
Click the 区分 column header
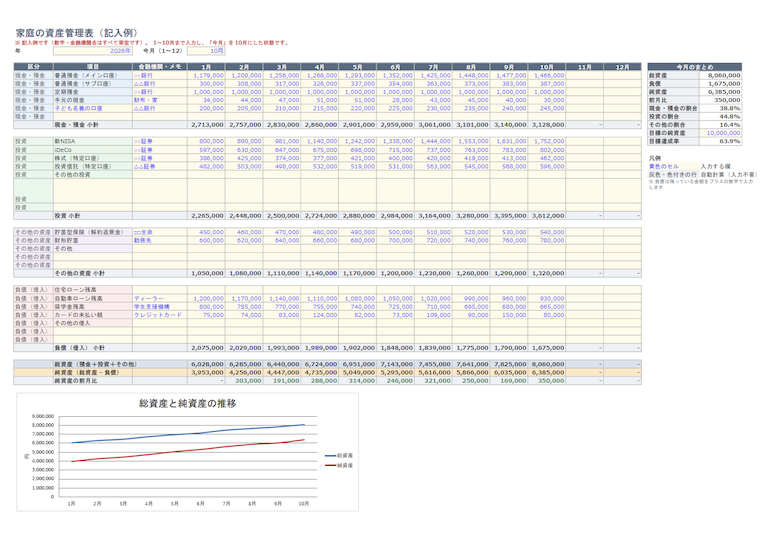point(33,67)
